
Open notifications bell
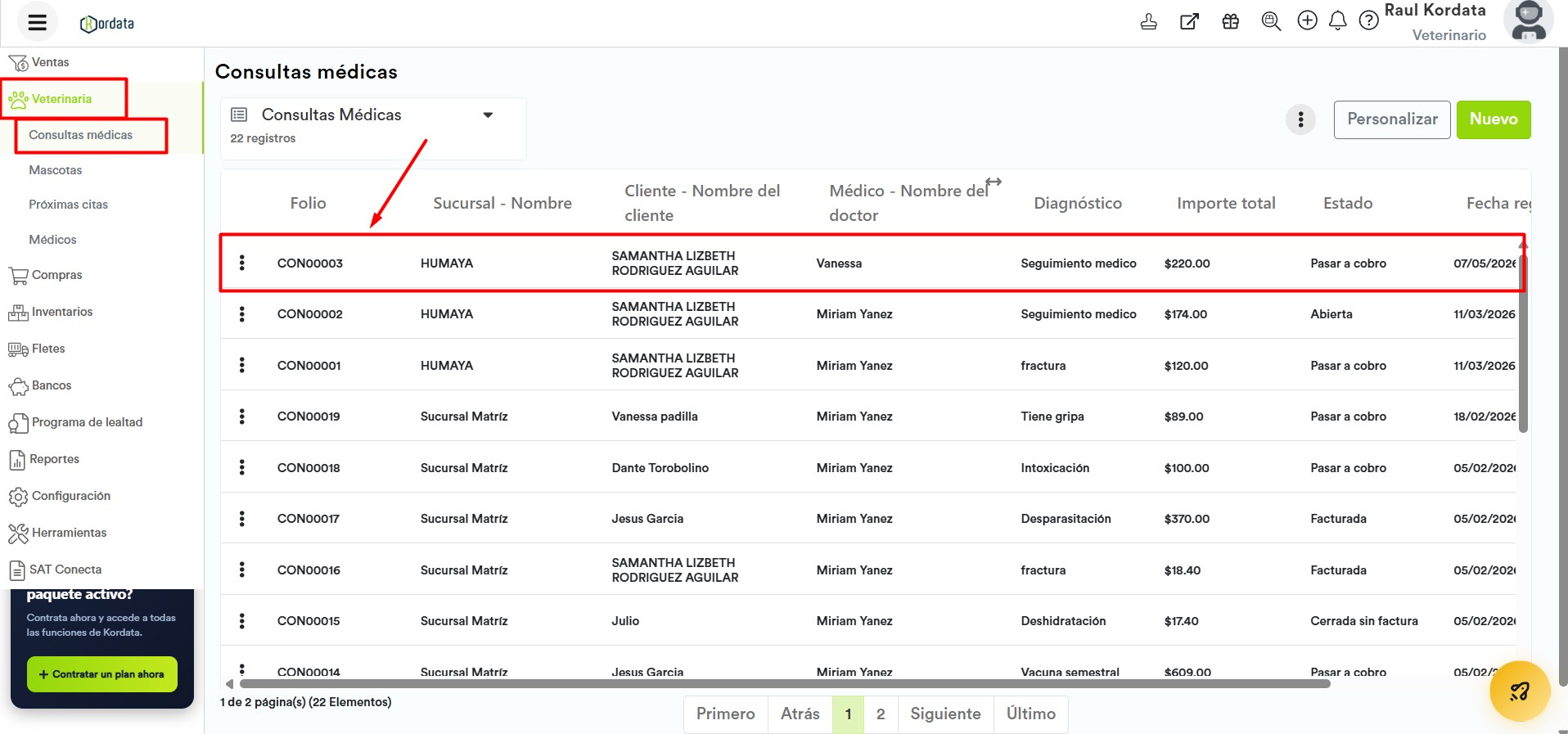pyautogui.click(x=1338, y=20)
